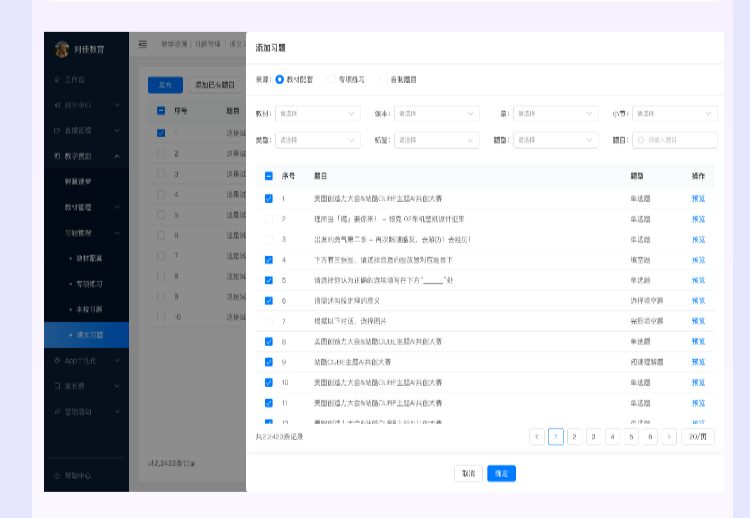Go to the next page arrow
Screen dimensions: 750x518
tap(669, 437)
